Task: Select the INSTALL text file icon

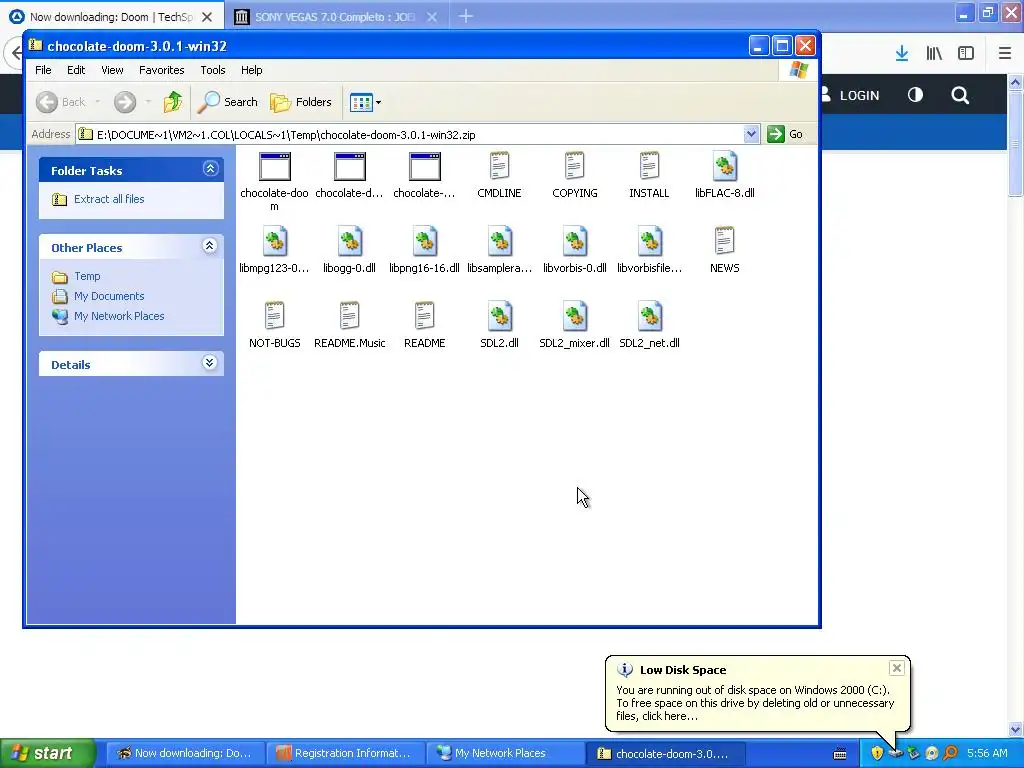Action: (x=649, y=166)
